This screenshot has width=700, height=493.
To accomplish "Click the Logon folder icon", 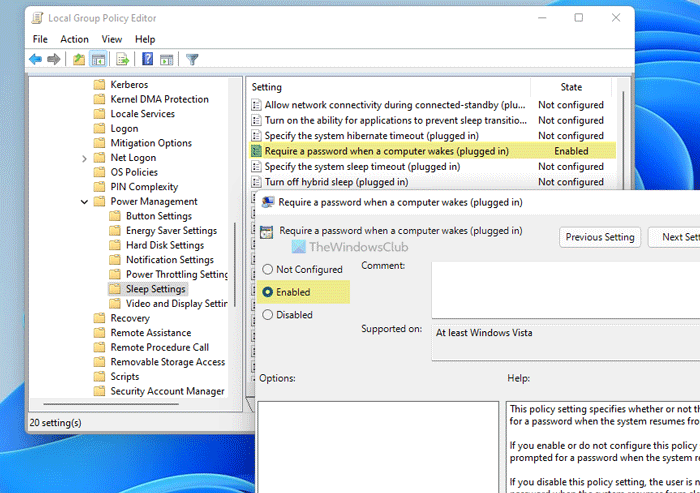I will click(x=99, y=129).
